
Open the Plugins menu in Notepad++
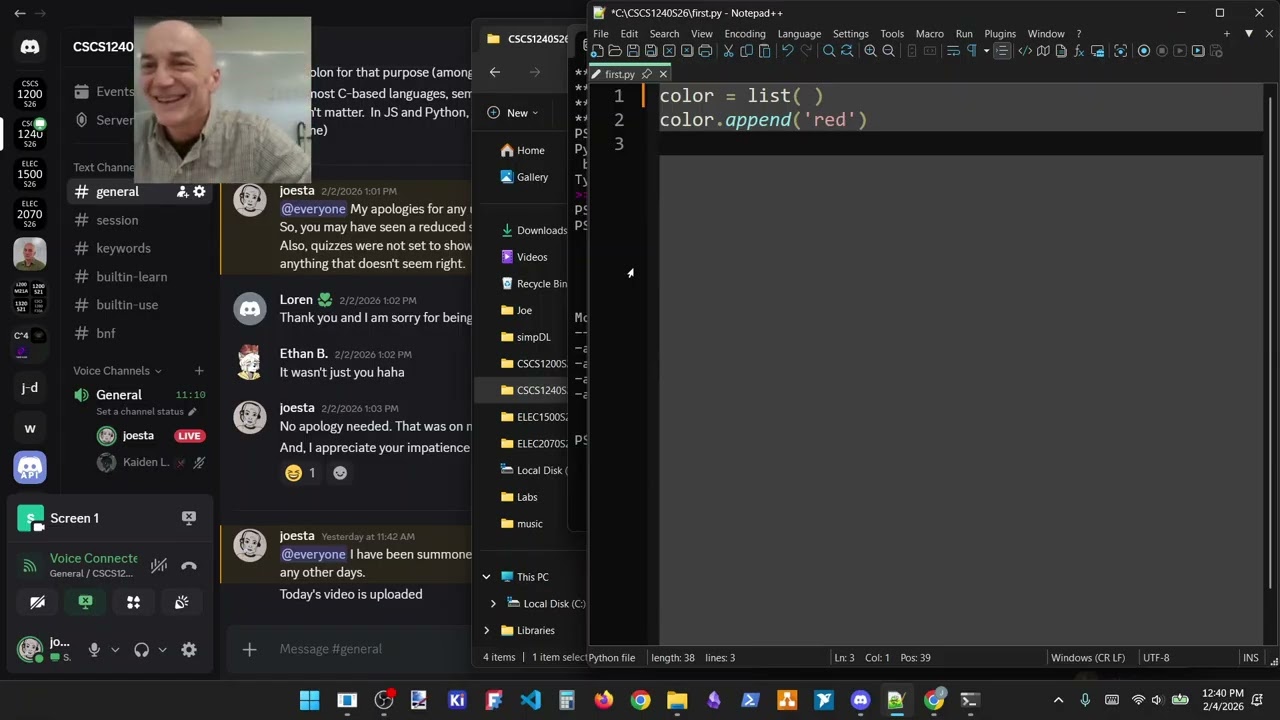[x=1000, y=34]
